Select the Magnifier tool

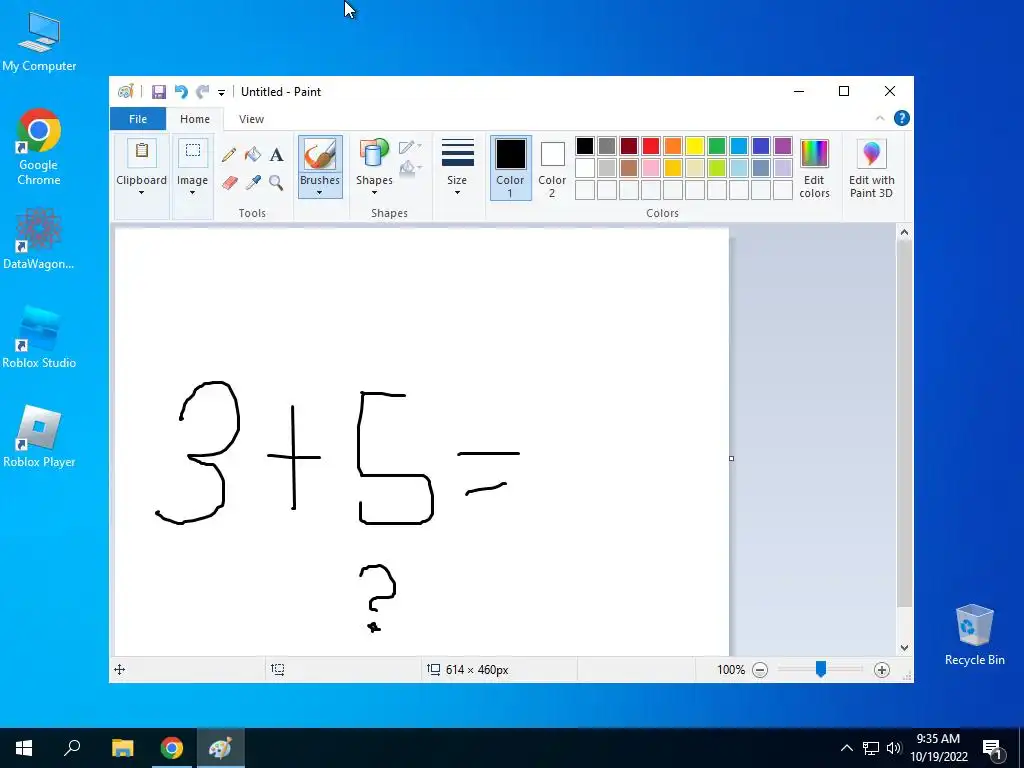click(x=276, y=182)
